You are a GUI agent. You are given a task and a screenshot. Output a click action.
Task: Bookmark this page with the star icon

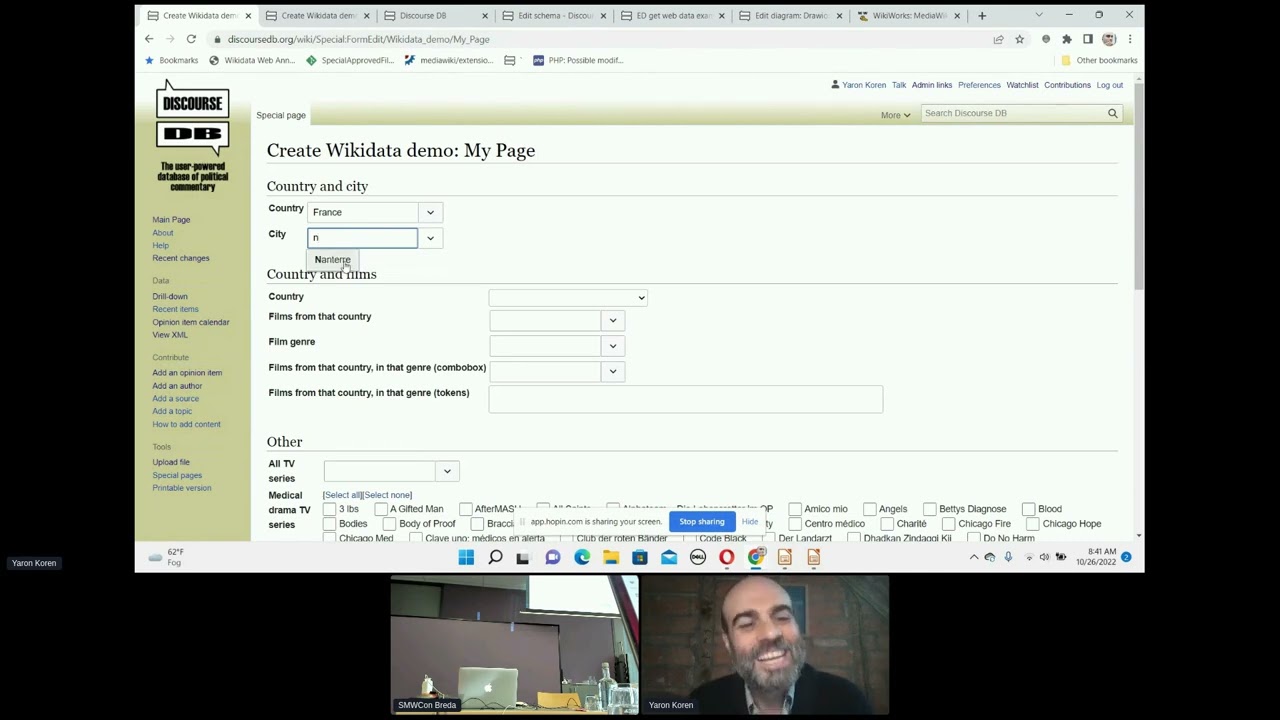(1019, 39)
